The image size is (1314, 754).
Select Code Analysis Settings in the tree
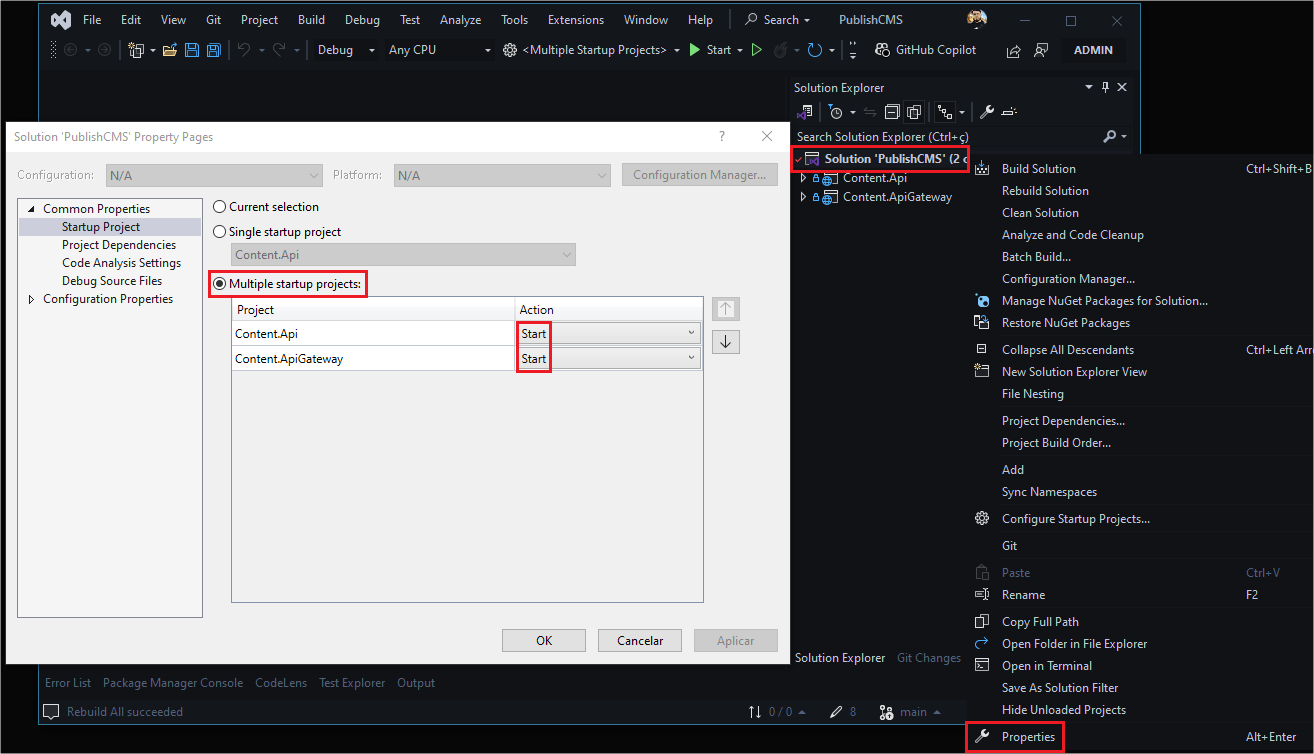coord(122,263)
